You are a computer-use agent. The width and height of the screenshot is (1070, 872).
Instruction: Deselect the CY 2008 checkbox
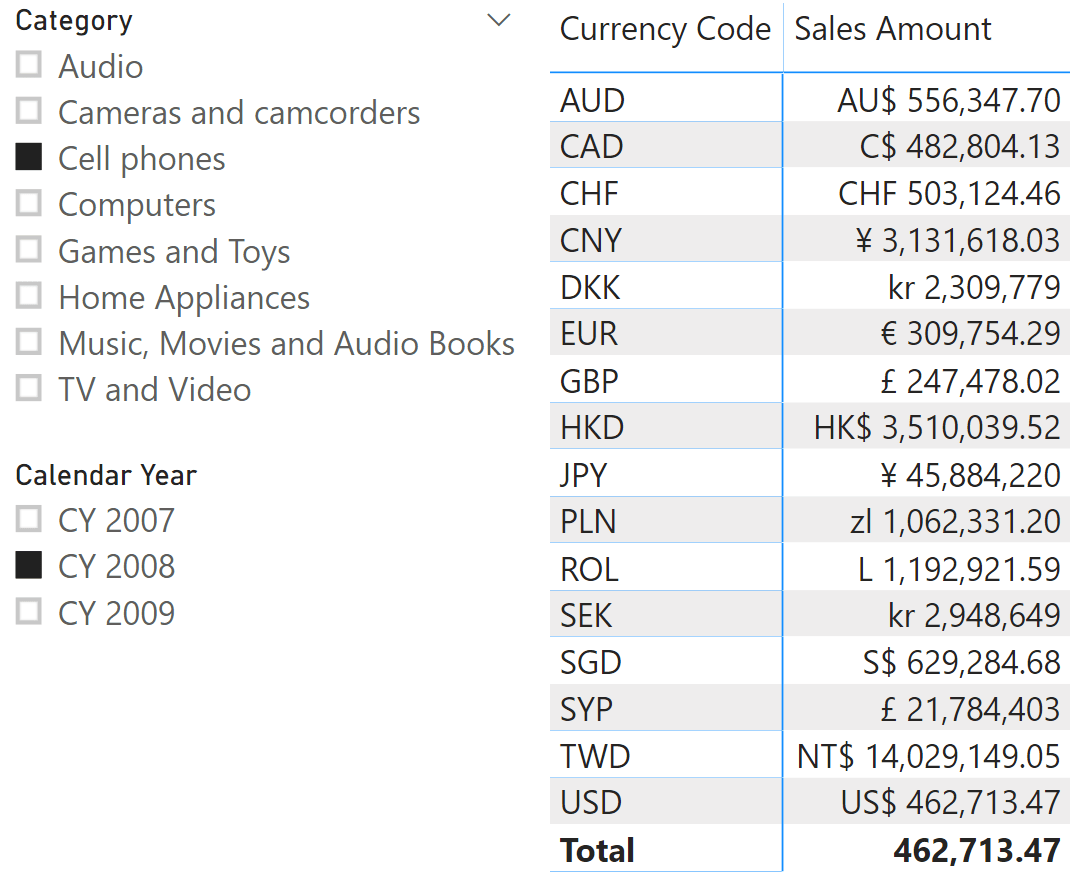[27, 566]
